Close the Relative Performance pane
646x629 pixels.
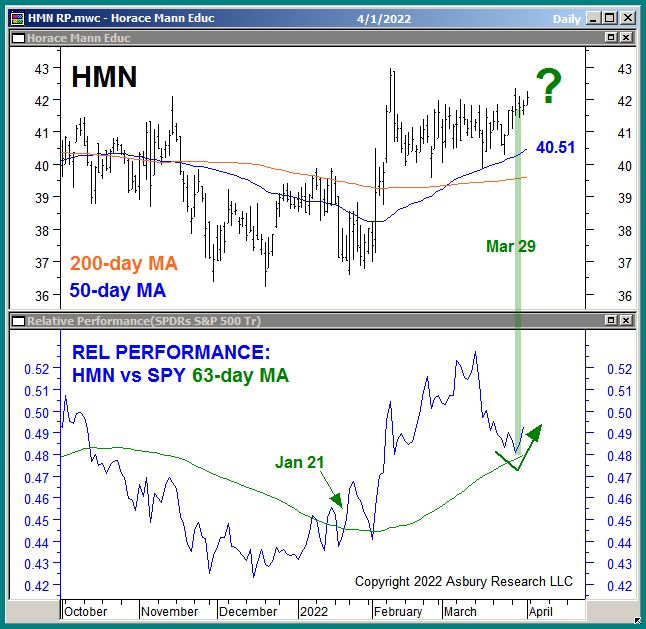pyautogui.click(x=626, y=320)
